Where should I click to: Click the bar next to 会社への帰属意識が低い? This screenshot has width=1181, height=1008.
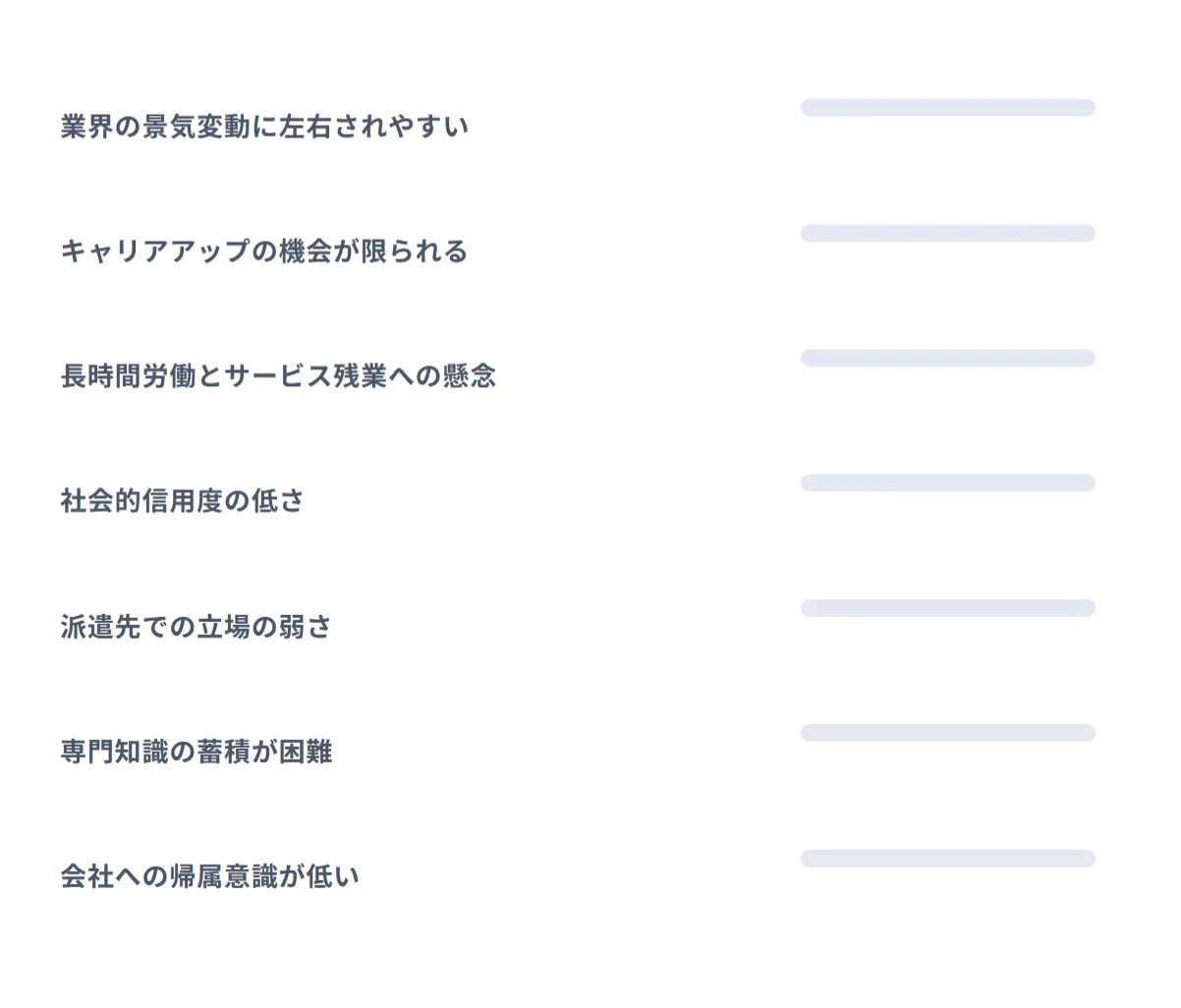click(947, 859)
